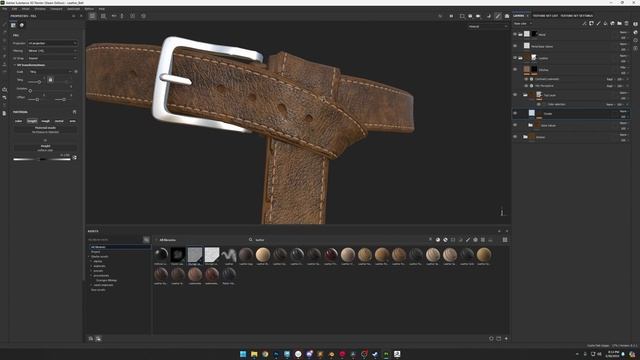This screenshot has width=640, height=360.
Task: Toggle the height channel button
Action: click(32, 121)
